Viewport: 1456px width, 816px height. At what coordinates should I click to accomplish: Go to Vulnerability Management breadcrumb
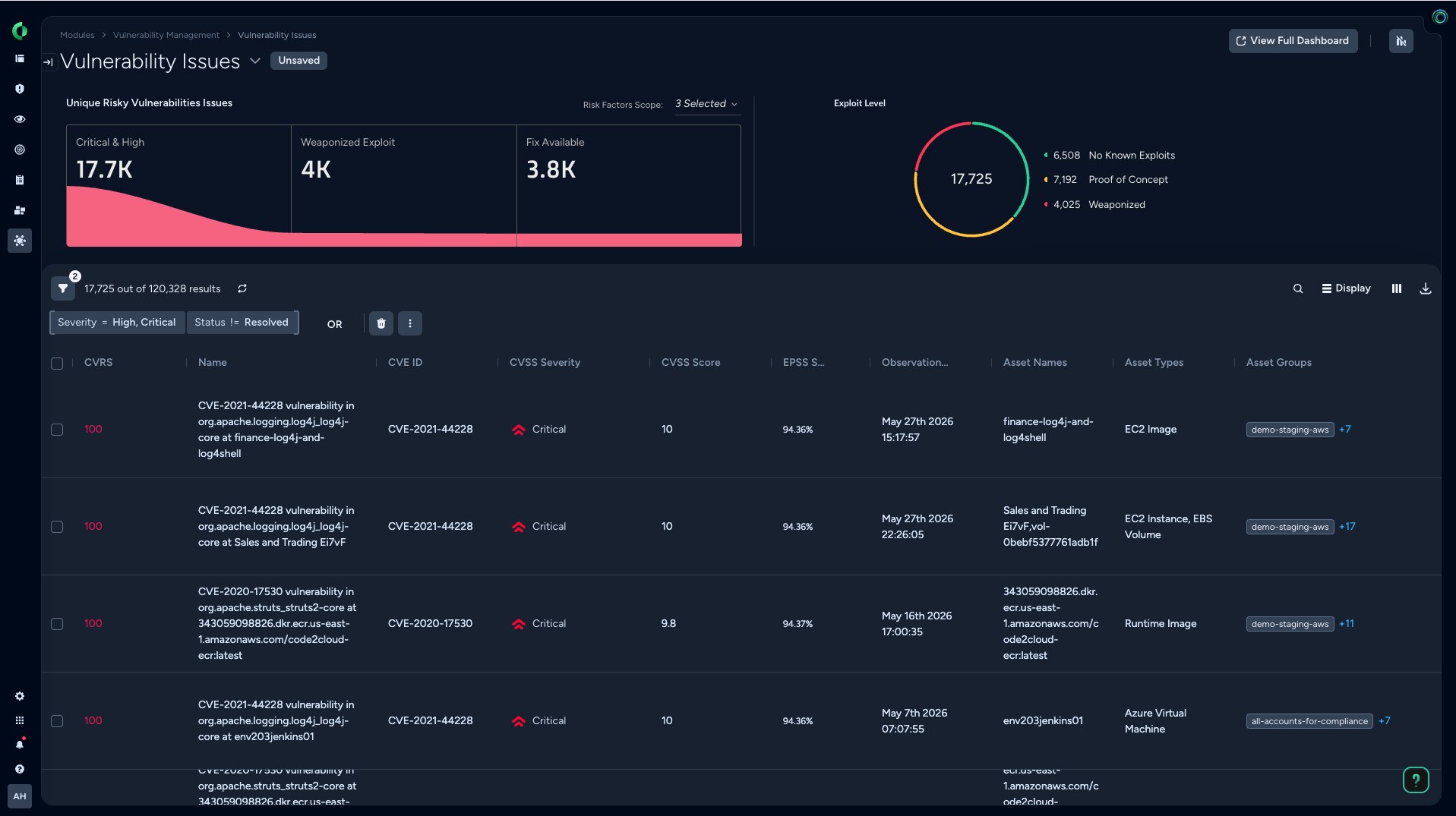(166, 35)
